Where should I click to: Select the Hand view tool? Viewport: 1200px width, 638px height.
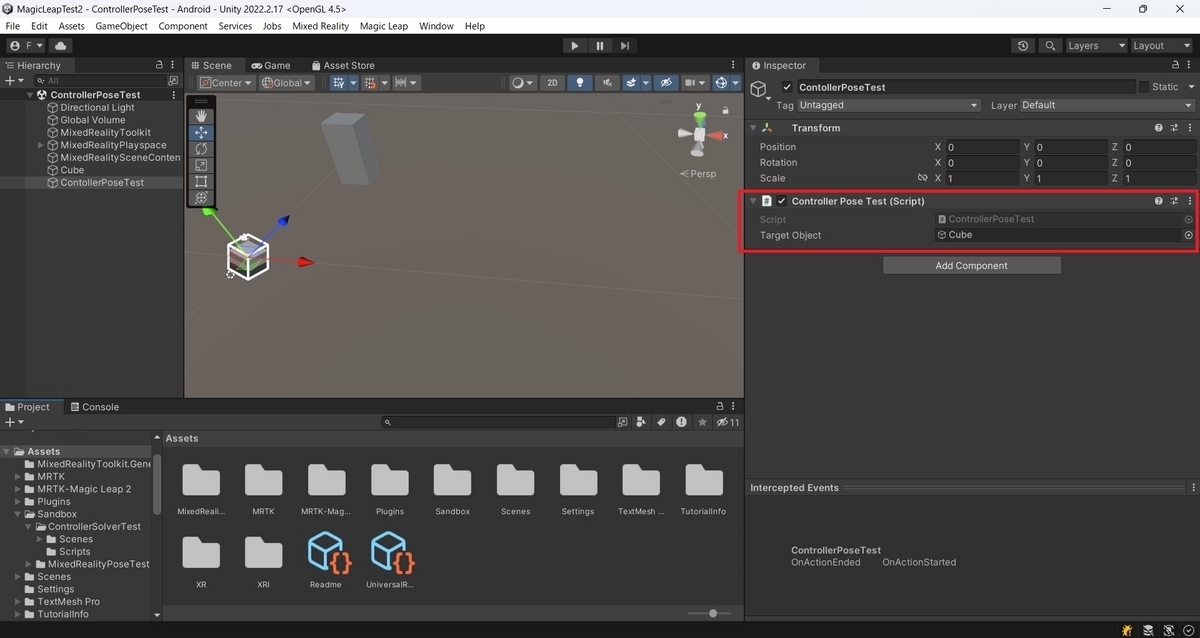tap(201, 116)
